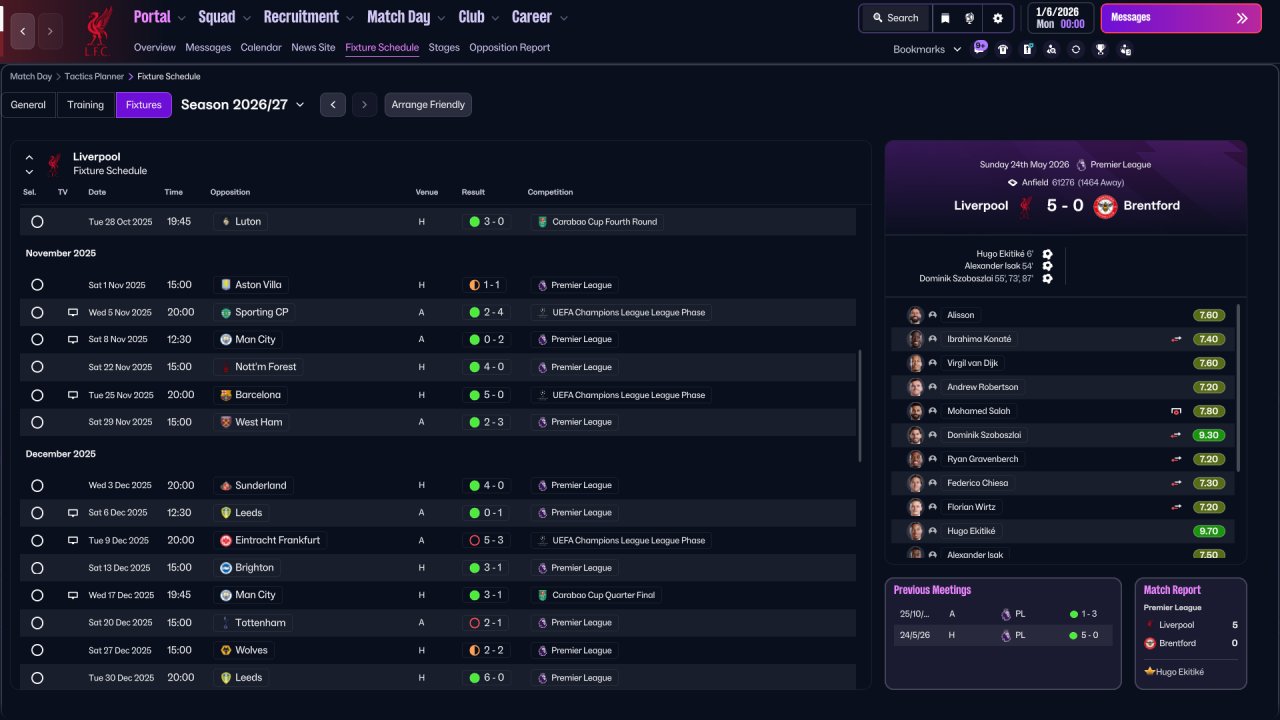Screen dimensions: 1280x720
Task: Open the Bookmarks dropdown
Action: (x=927, y=49)
